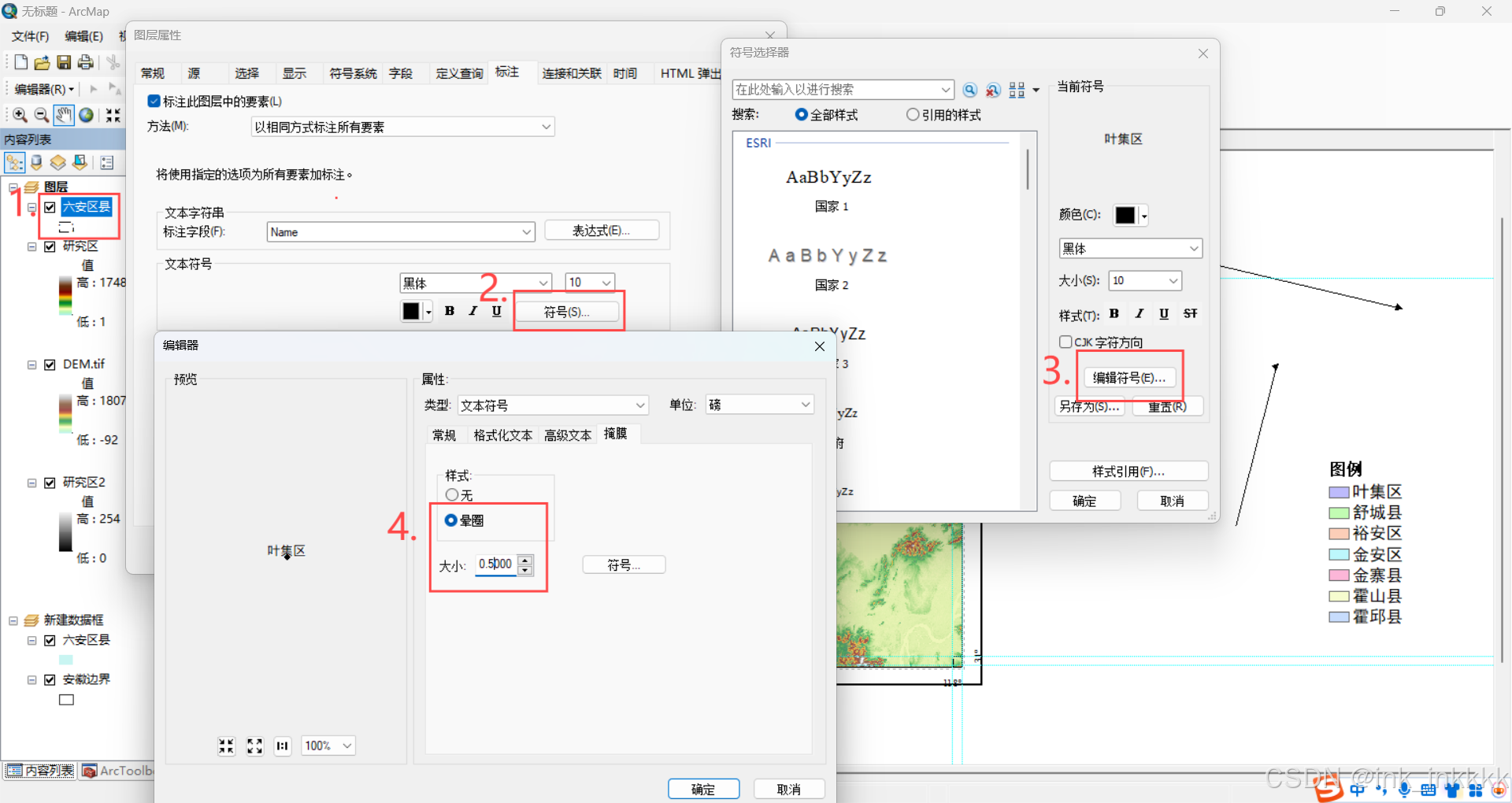Click the Full Extent globe icon
Image resolution: width=1512 pixels, height=803 pixels.
coord(86,115)
